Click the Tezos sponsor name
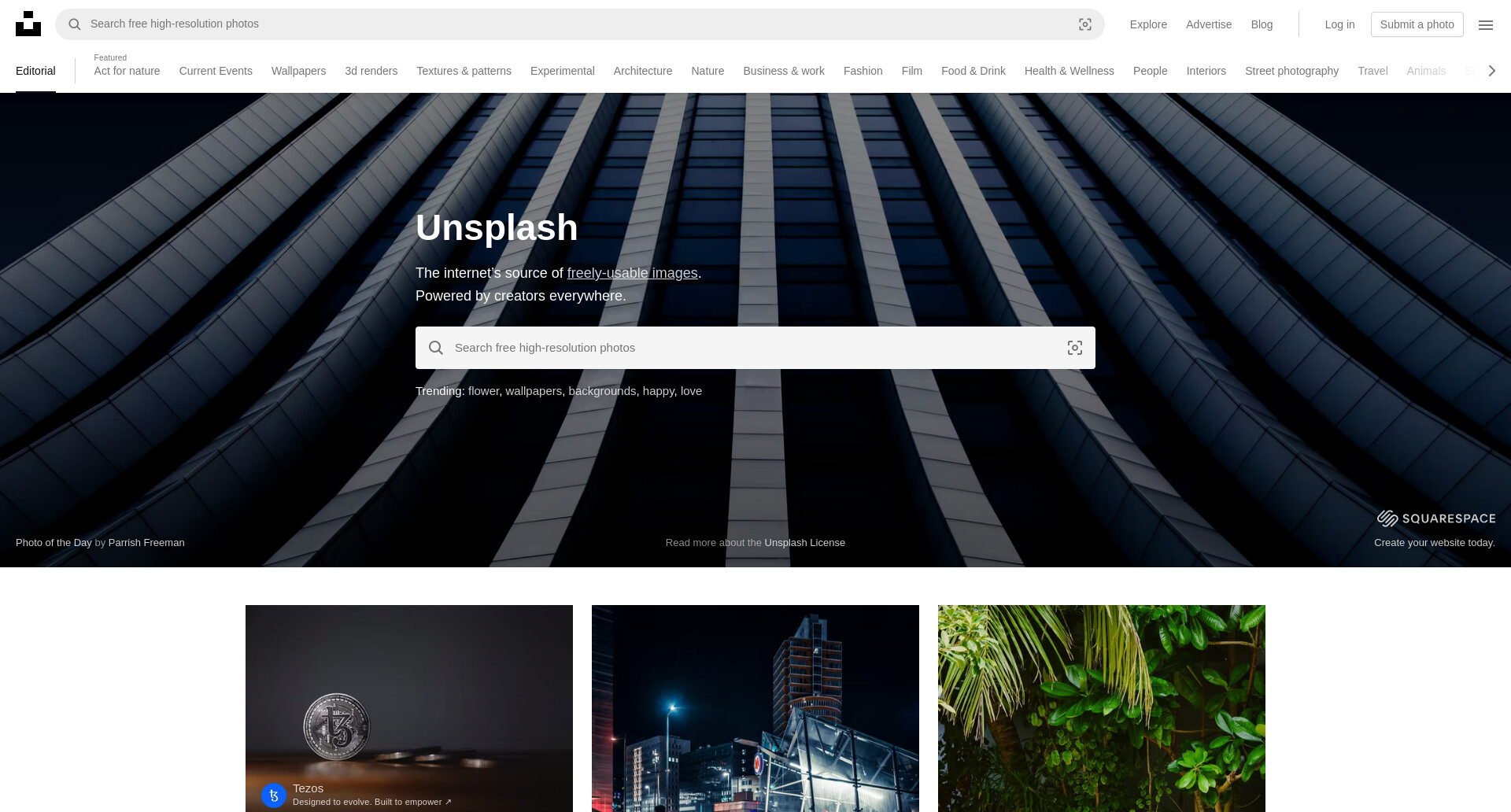Viewport: 1511px width, 812px height. pyautogui.click(x=308, y=788)
